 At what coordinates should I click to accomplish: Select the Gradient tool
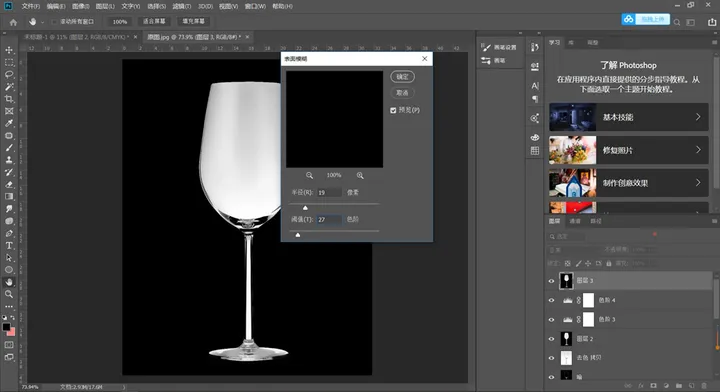[9, 196]
